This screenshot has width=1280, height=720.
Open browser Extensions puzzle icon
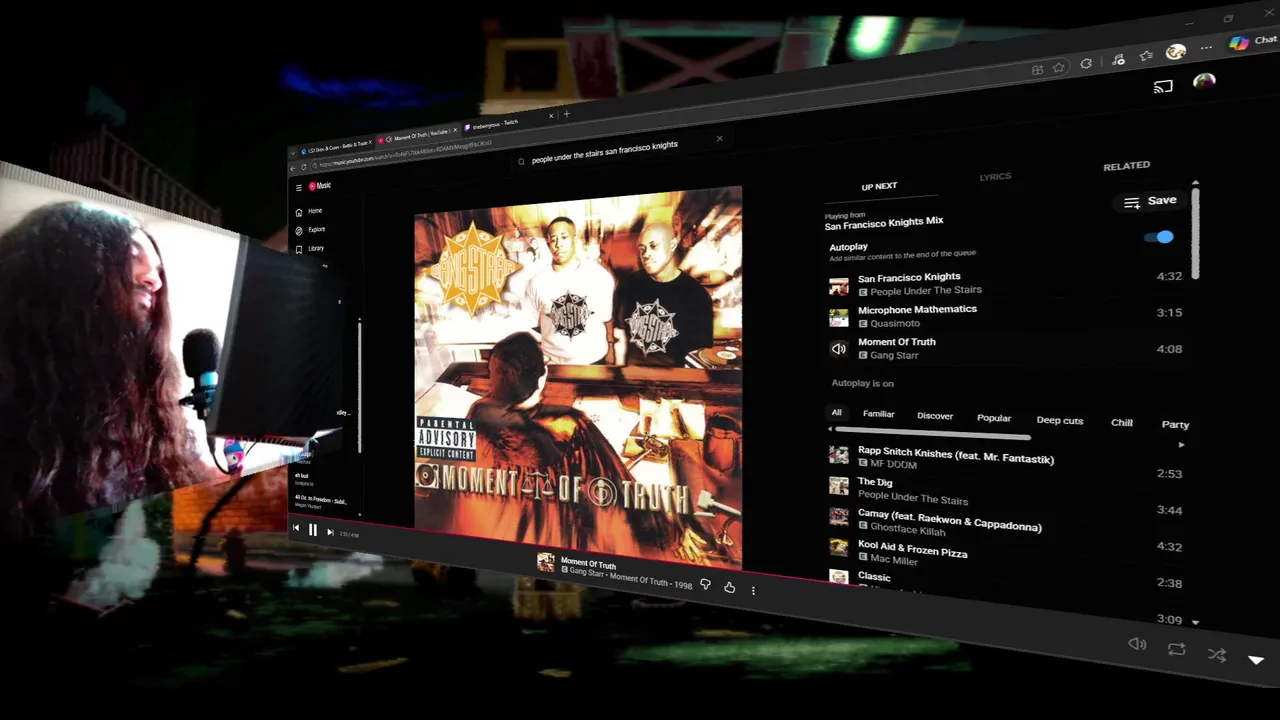coord(1086,64)
